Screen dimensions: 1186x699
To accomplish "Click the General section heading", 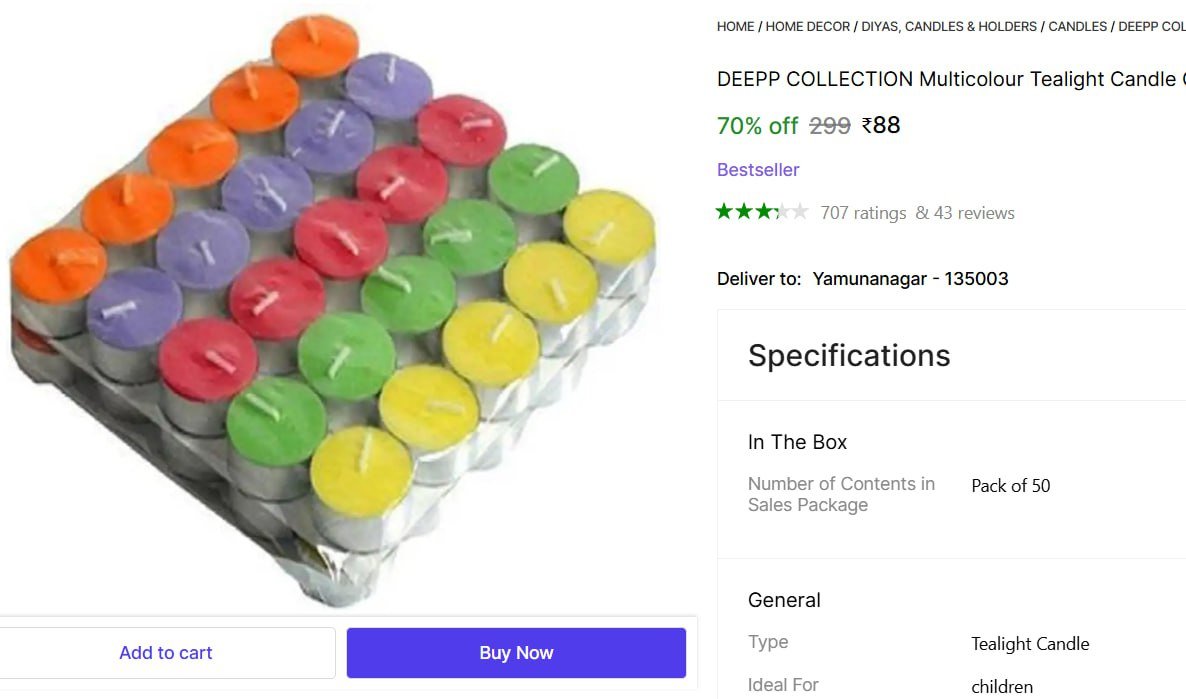I will 784,600.
